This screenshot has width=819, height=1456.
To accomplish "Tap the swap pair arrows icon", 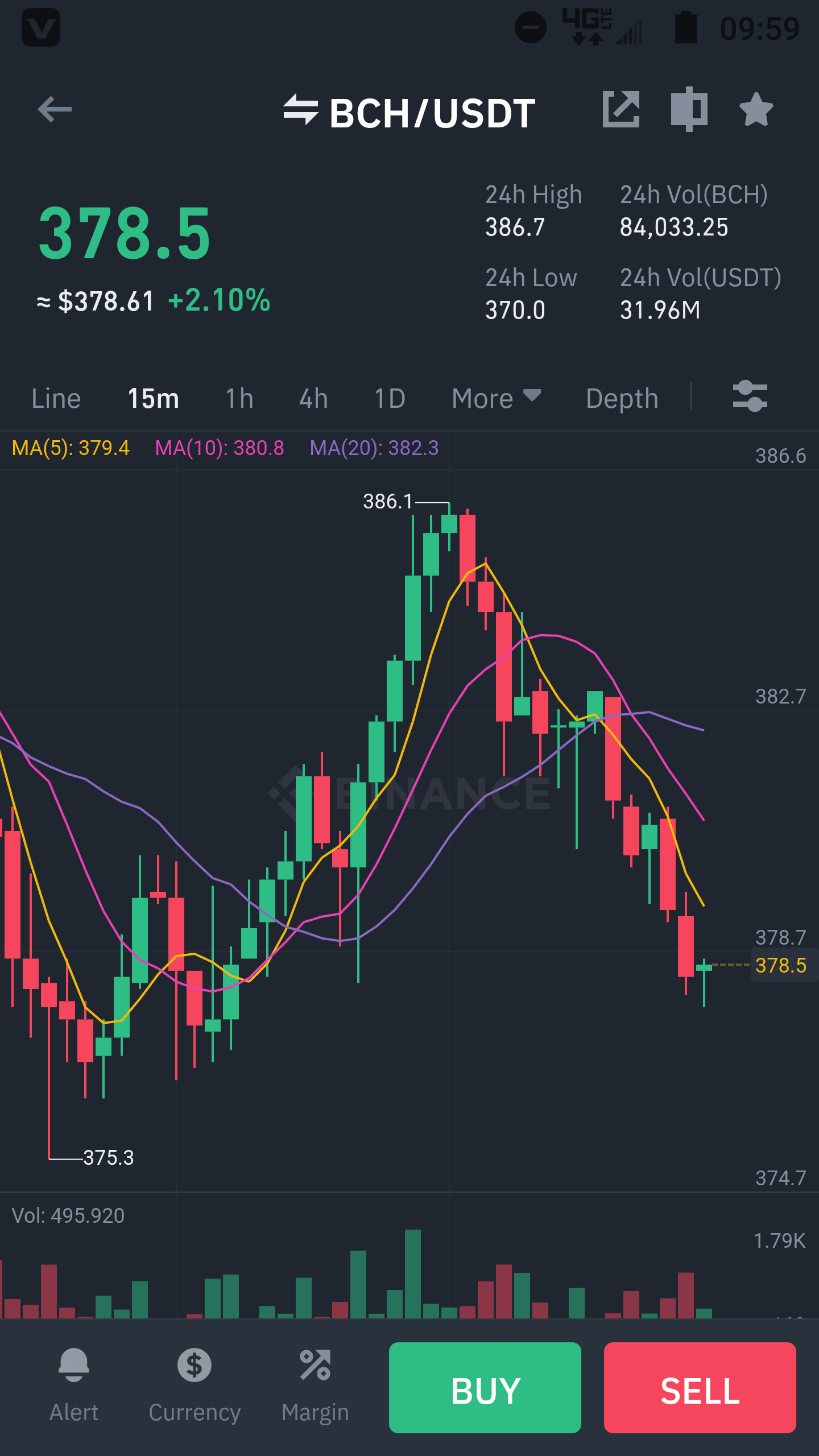I will (x=301, y=110).
